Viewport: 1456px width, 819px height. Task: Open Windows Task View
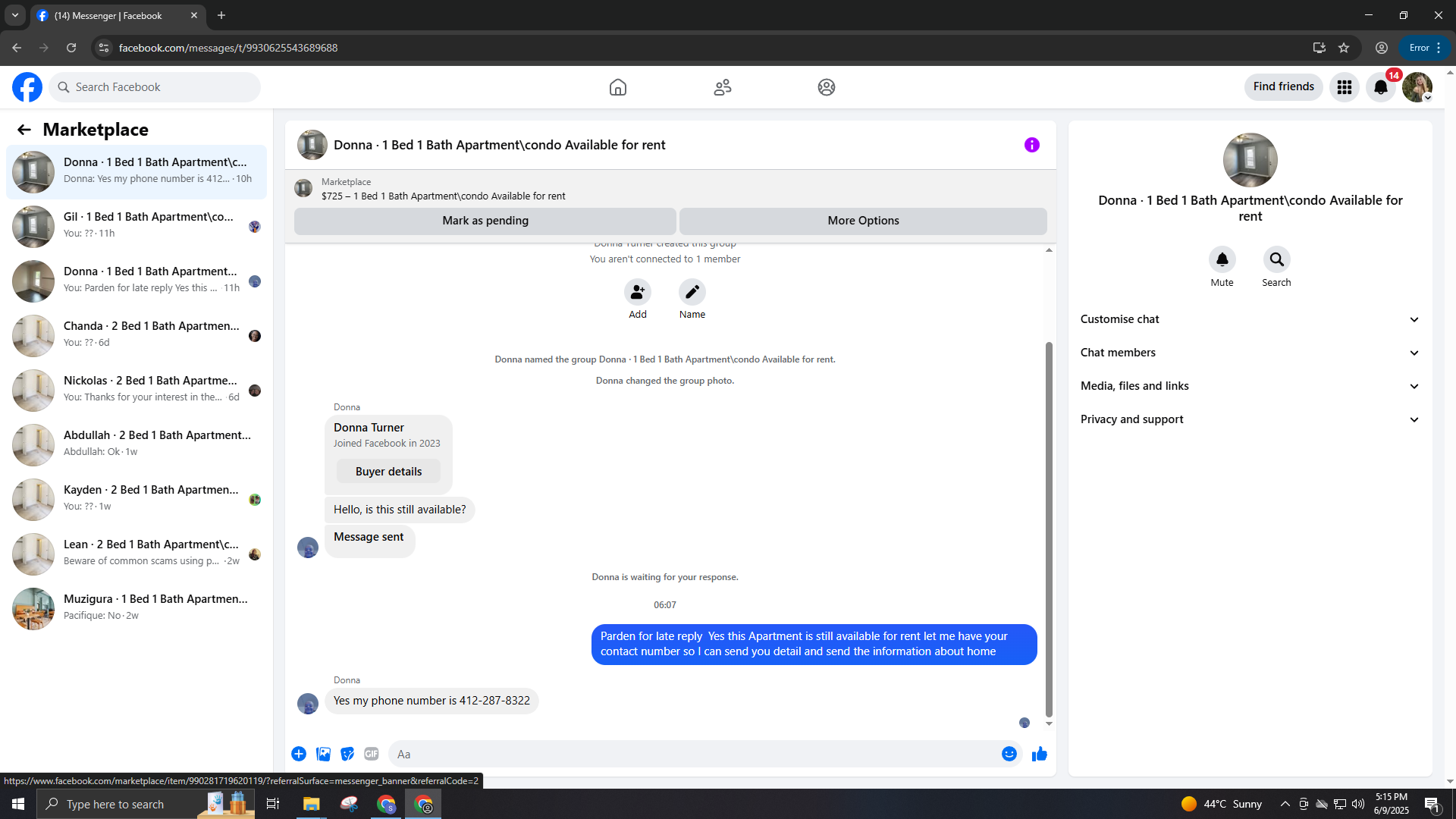pyautogui.click(x=273, y=804)
